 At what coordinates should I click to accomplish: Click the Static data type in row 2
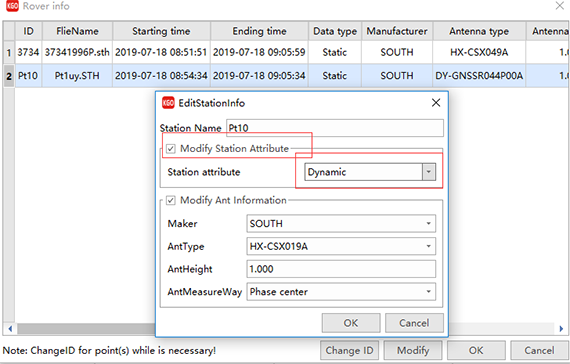(x=335, y=76)
